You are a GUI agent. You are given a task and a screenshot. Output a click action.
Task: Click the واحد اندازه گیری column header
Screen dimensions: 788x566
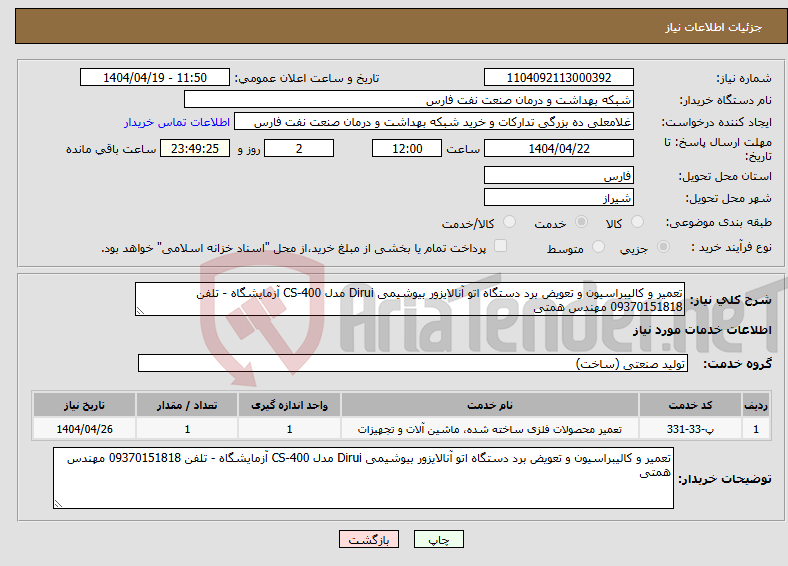pos(289,405)
